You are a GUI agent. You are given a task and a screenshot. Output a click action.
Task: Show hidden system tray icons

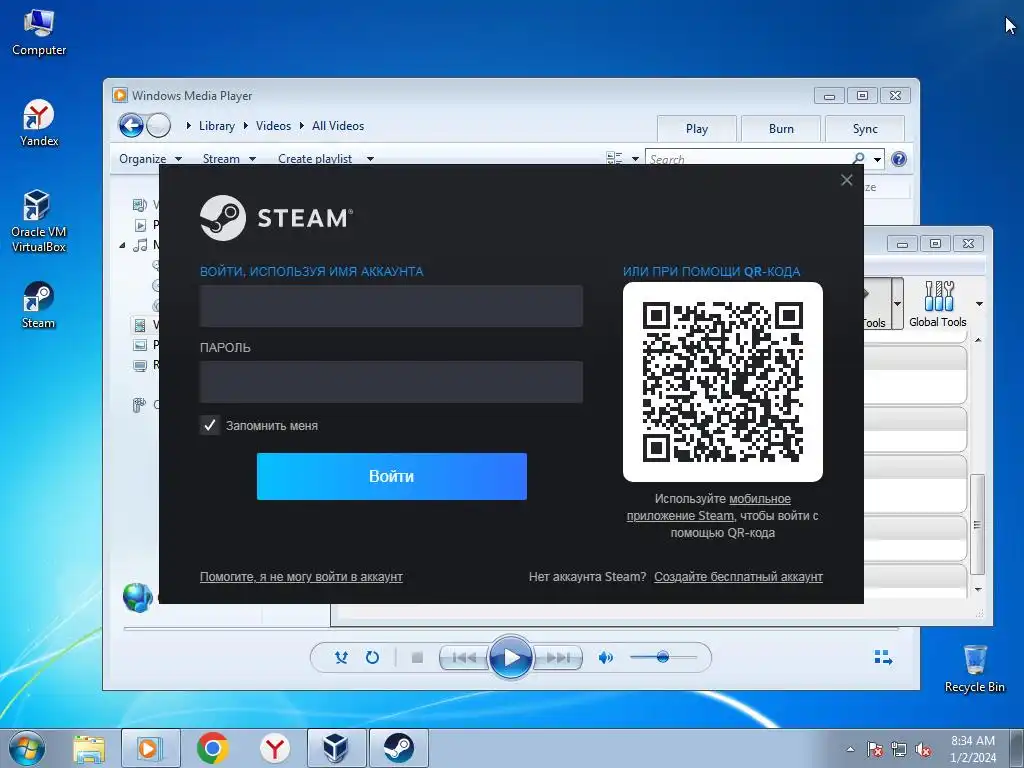(x=850, y=749)
